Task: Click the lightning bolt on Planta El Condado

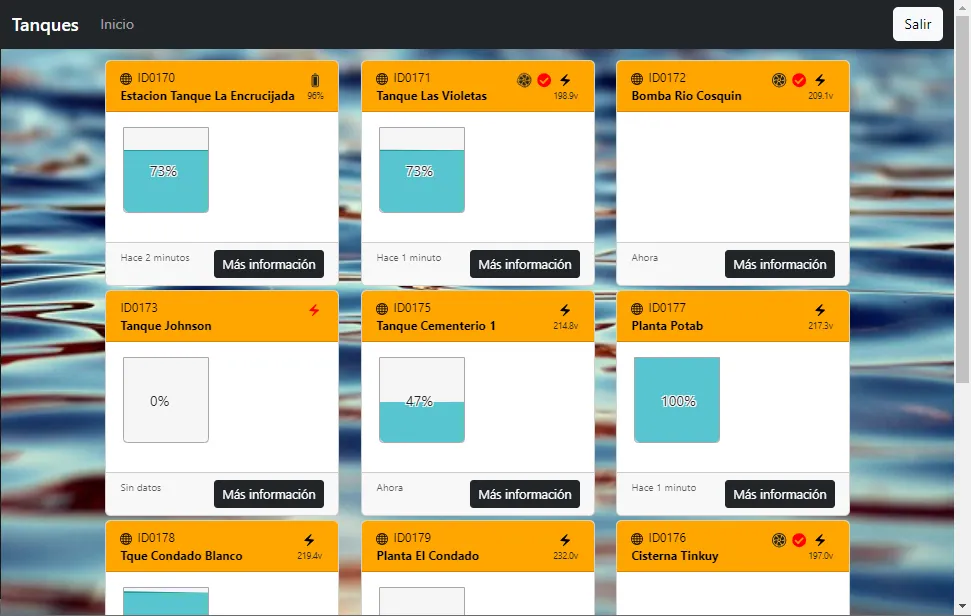Action: click(565, 540)
